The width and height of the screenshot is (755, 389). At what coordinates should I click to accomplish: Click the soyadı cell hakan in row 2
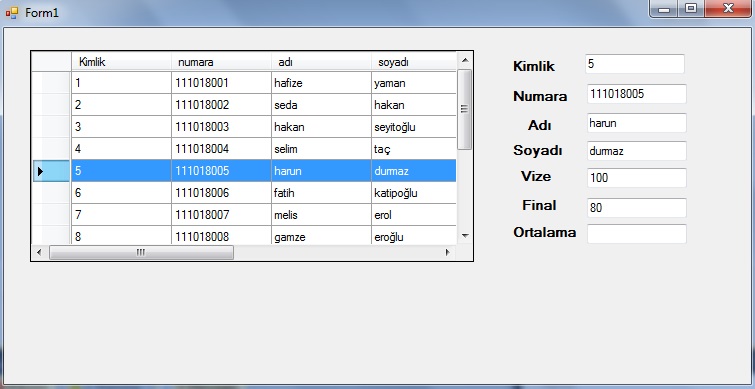tap(414, 105)
